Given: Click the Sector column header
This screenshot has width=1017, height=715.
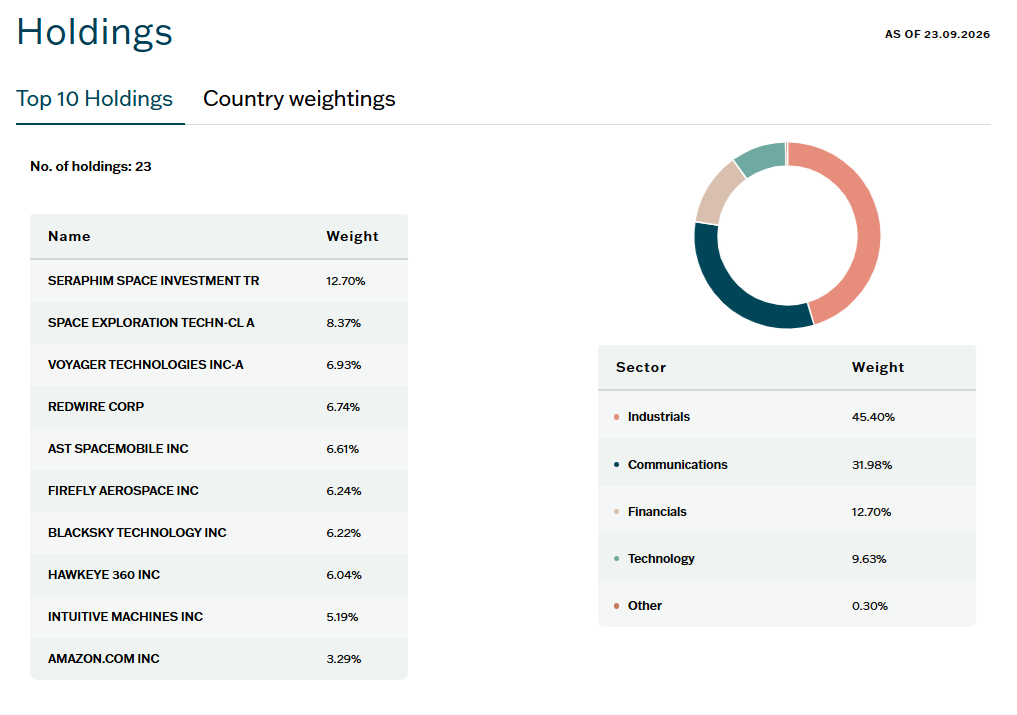Looking at the screenshot, I should pos(641,367).
